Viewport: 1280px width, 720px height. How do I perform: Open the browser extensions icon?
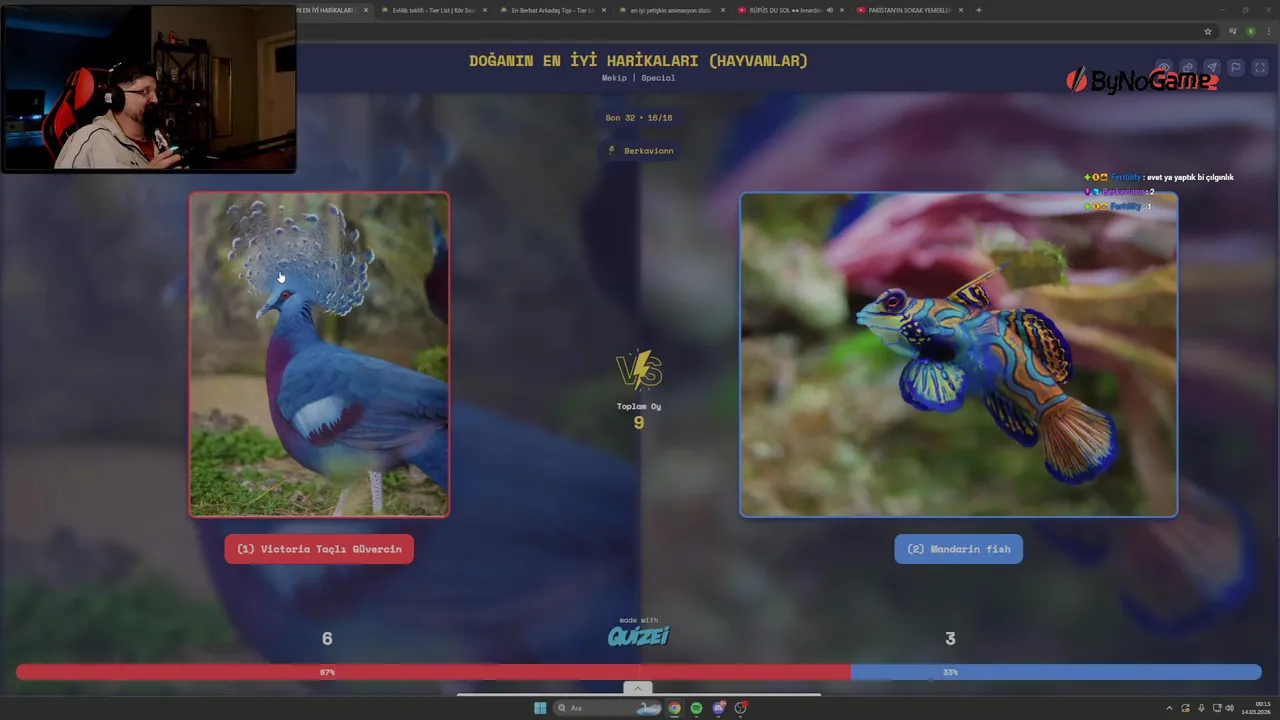click(x=1233, y=32)
